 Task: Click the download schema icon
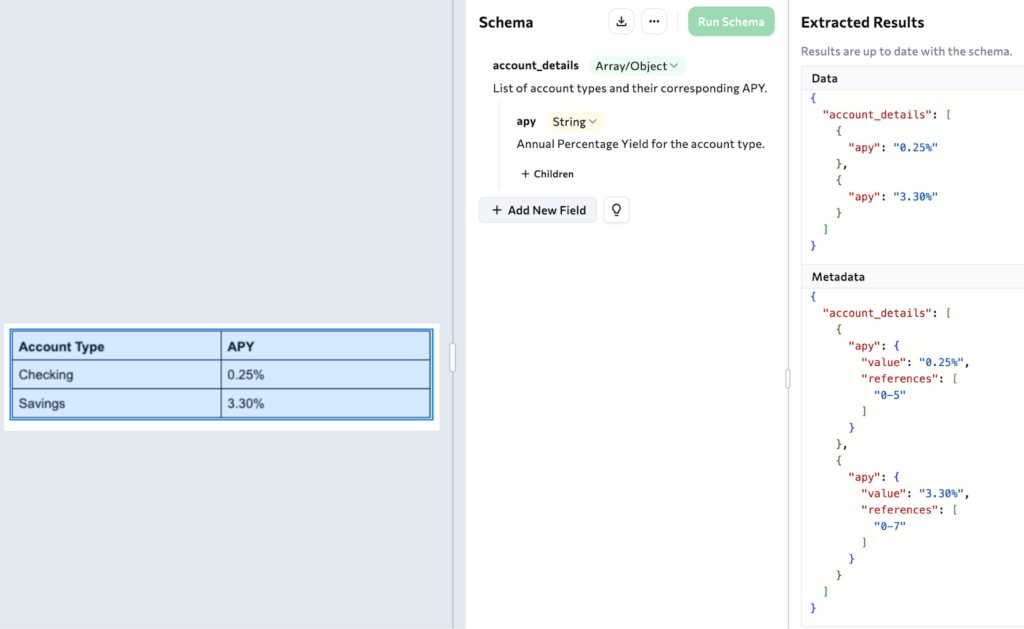(x=622, y=22)
